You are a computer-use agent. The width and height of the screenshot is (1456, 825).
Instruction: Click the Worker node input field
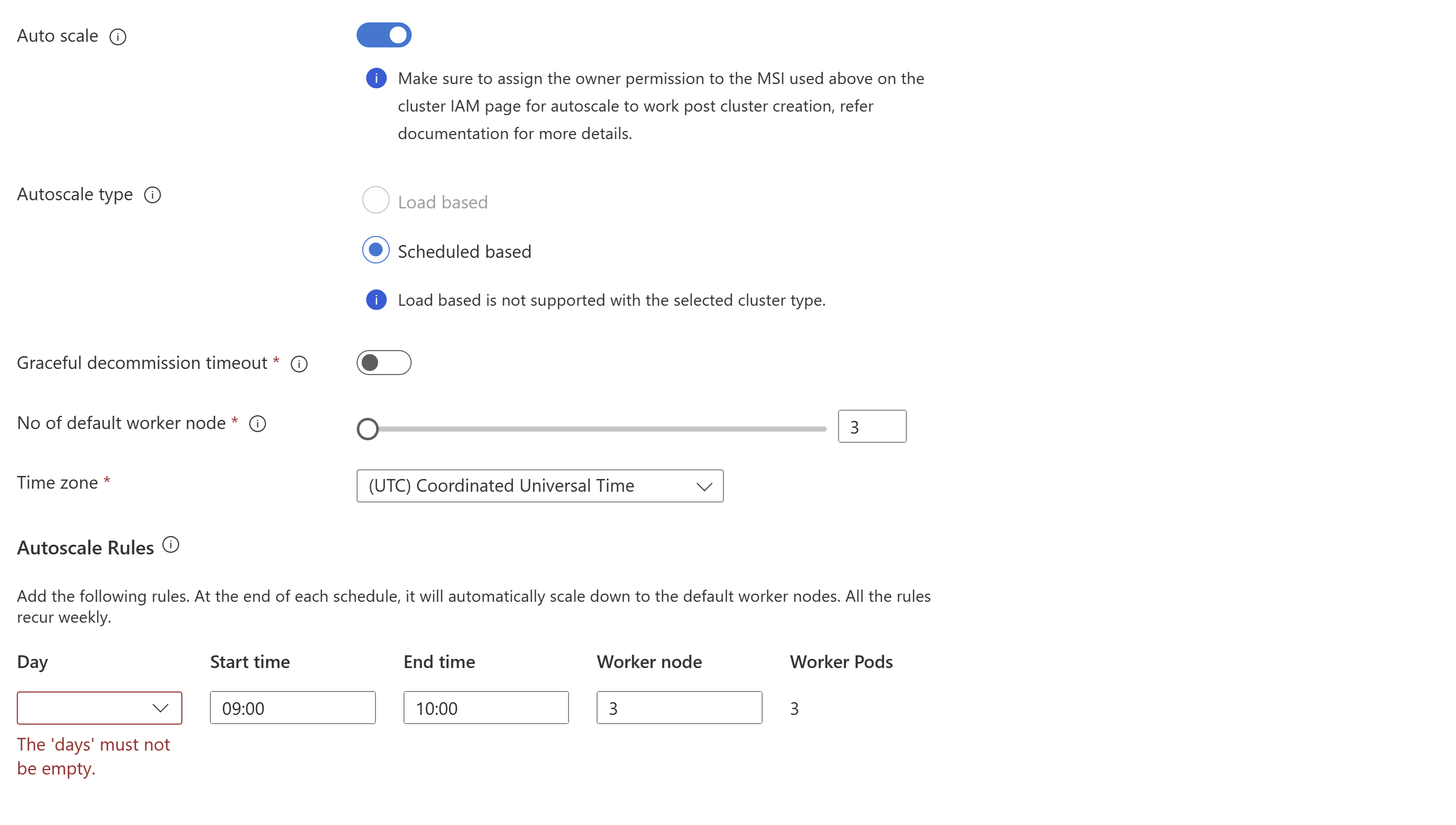[x=680, y=708]
